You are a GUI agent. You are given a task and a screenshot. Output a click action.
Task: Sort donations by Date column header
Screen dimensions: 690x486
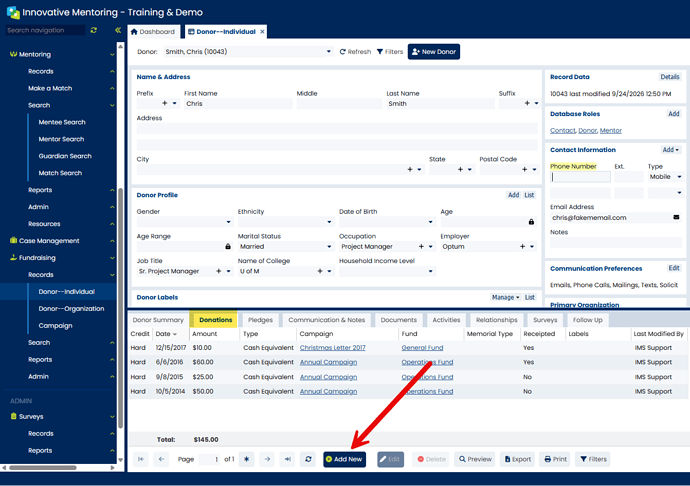click(166, 334)
